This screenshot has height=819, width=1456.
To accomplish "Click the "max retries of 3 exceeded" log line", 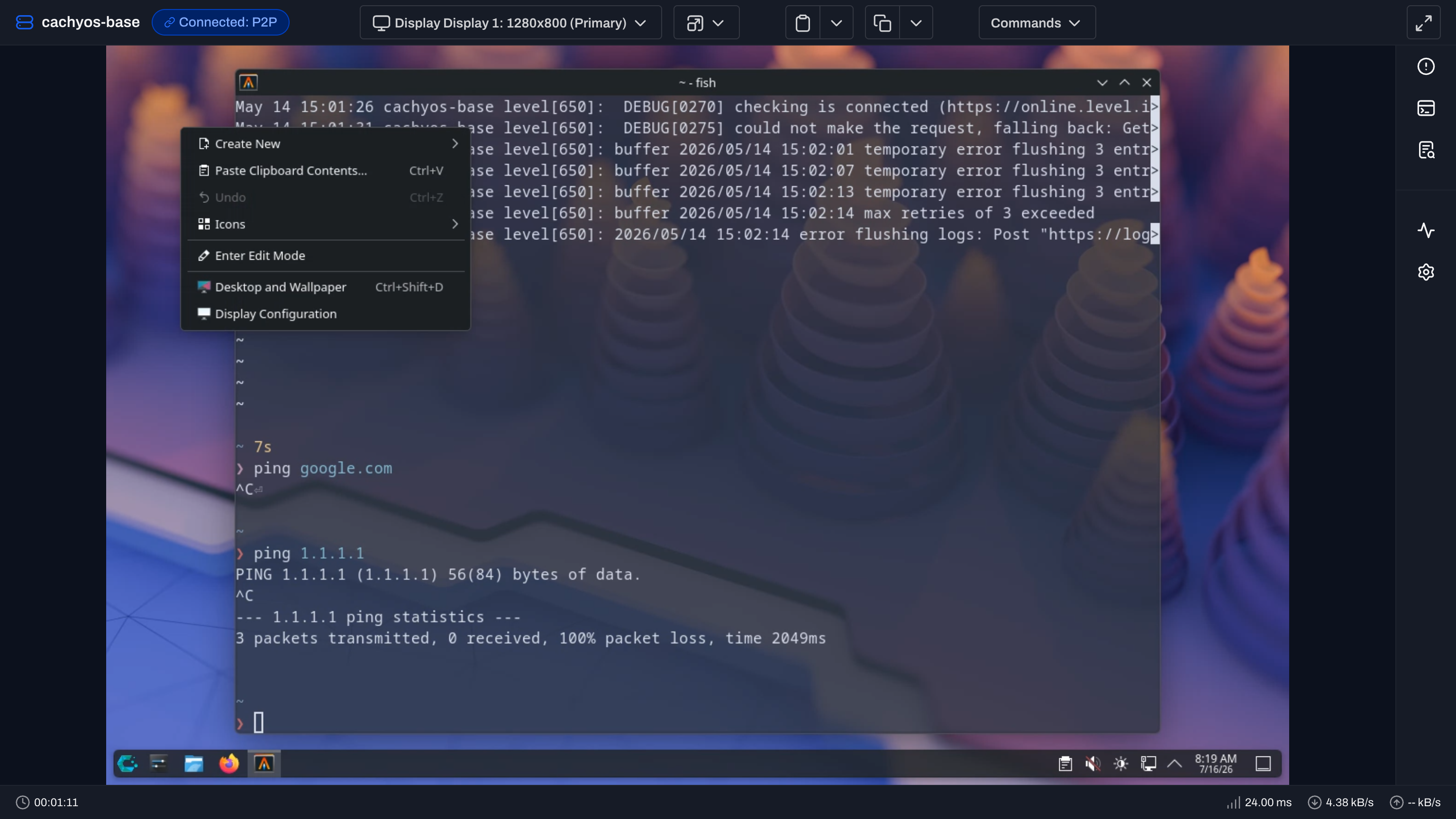I will point(782,213).
